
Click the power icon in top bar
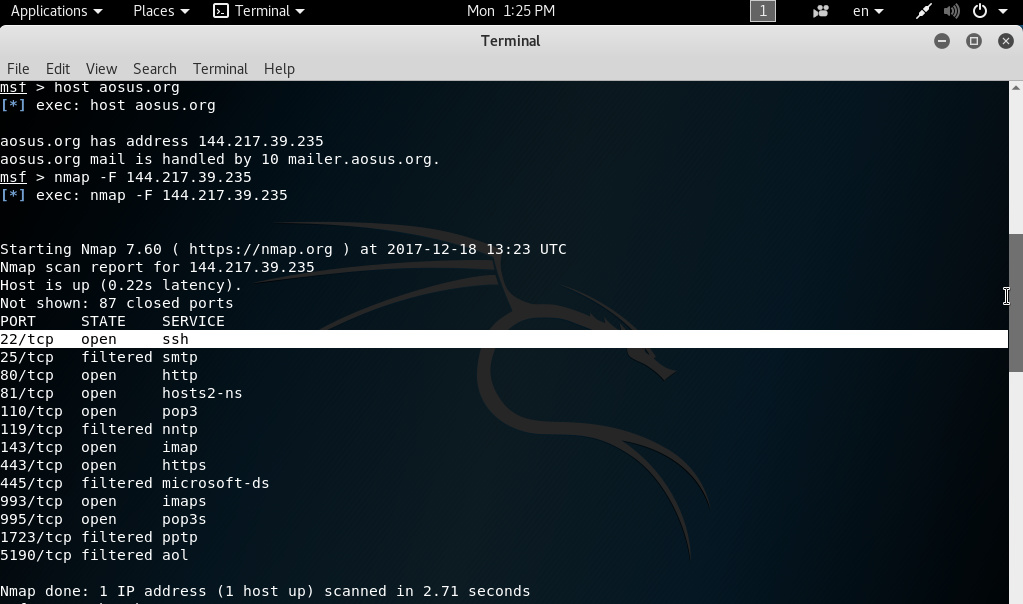[980, 11]
